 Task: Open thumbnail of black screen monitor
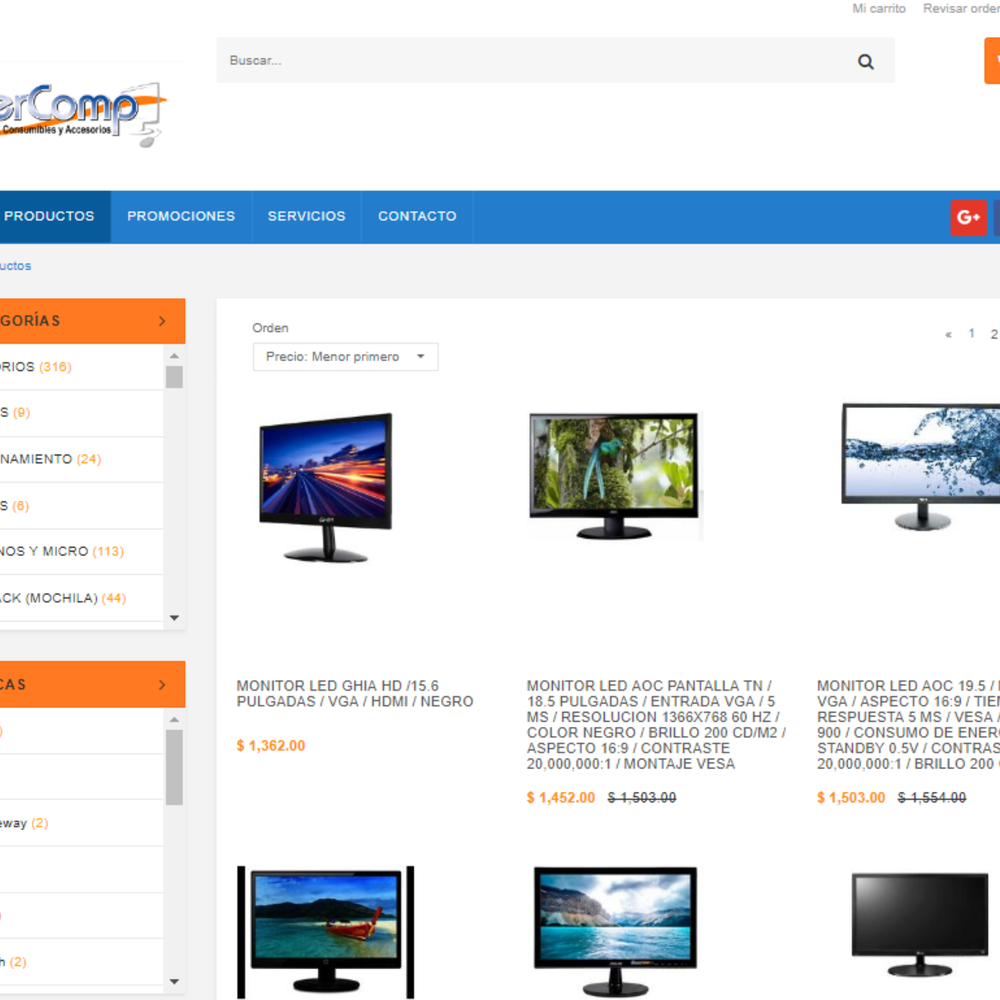(920, 924)
